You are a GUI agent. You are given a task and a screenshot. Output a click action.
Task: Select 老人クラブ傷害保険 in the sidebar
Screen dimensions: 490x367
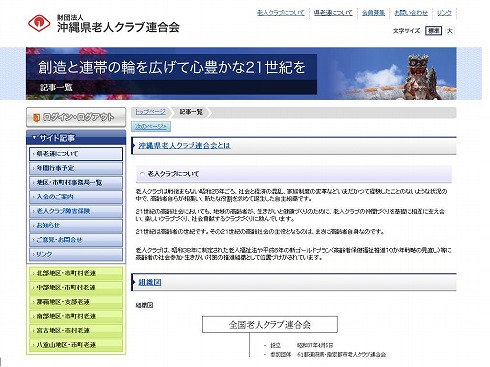click(76, 211)
